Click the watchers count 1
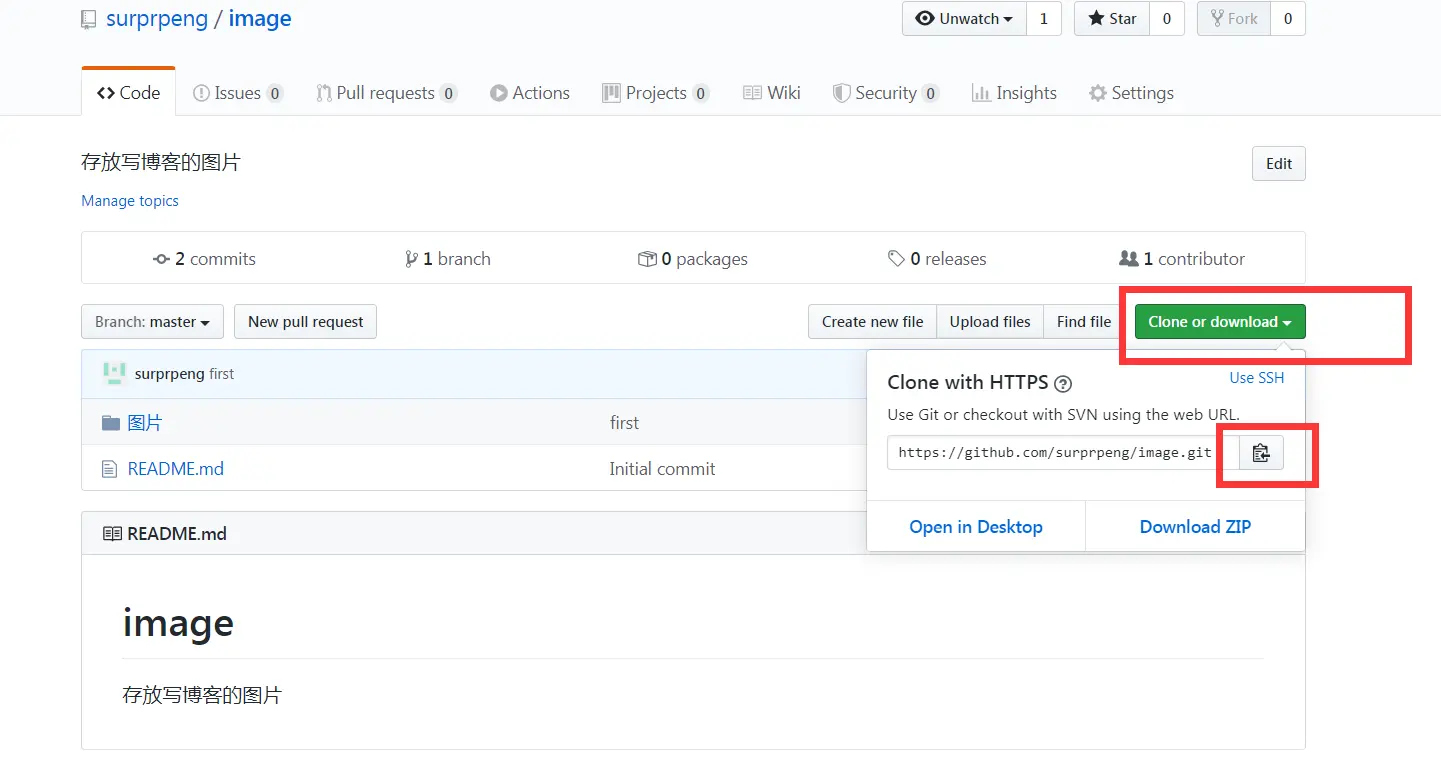 pos(1044,19)
